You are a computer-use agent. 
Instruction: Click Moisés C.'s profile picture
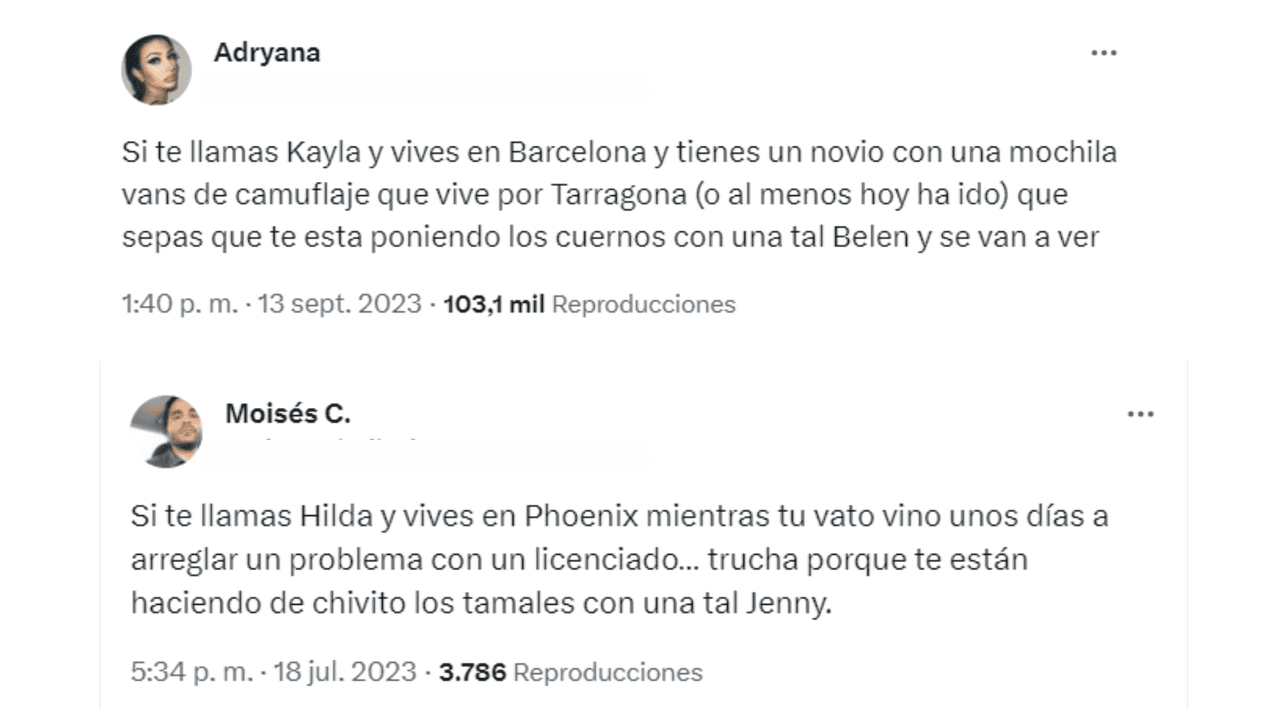tap(167, 427)
